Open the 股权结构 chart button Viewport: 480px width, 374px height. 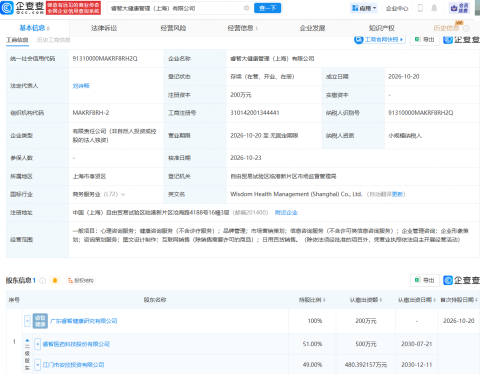(x=81, y=281)
